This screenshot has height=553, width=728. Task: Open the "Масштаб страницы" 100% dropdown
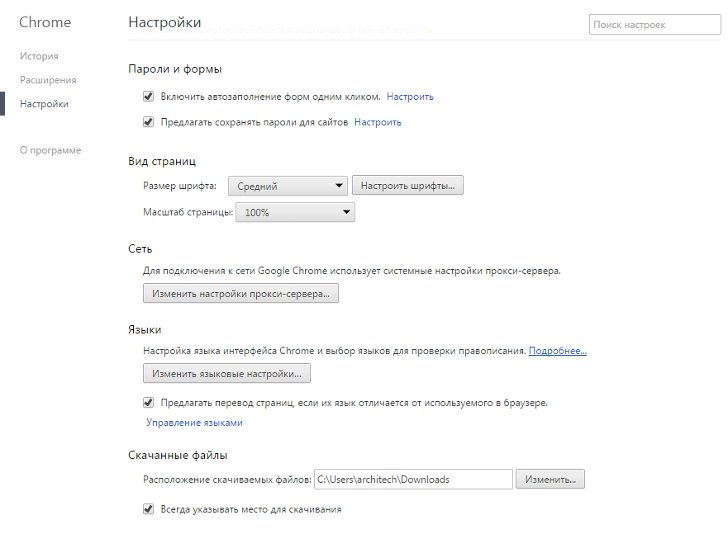pos(295,212)
